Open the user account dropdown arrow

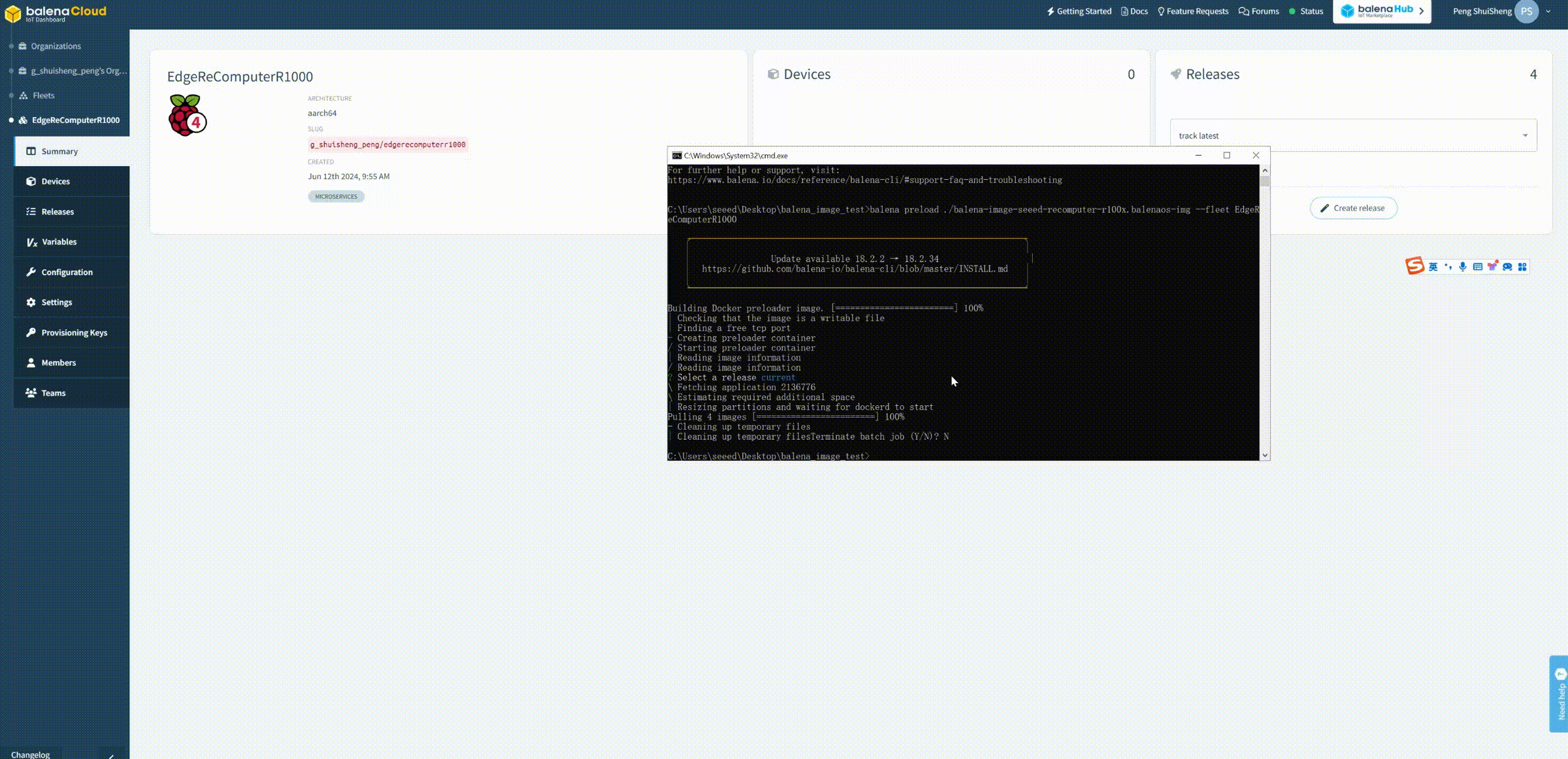[1548, 11]
